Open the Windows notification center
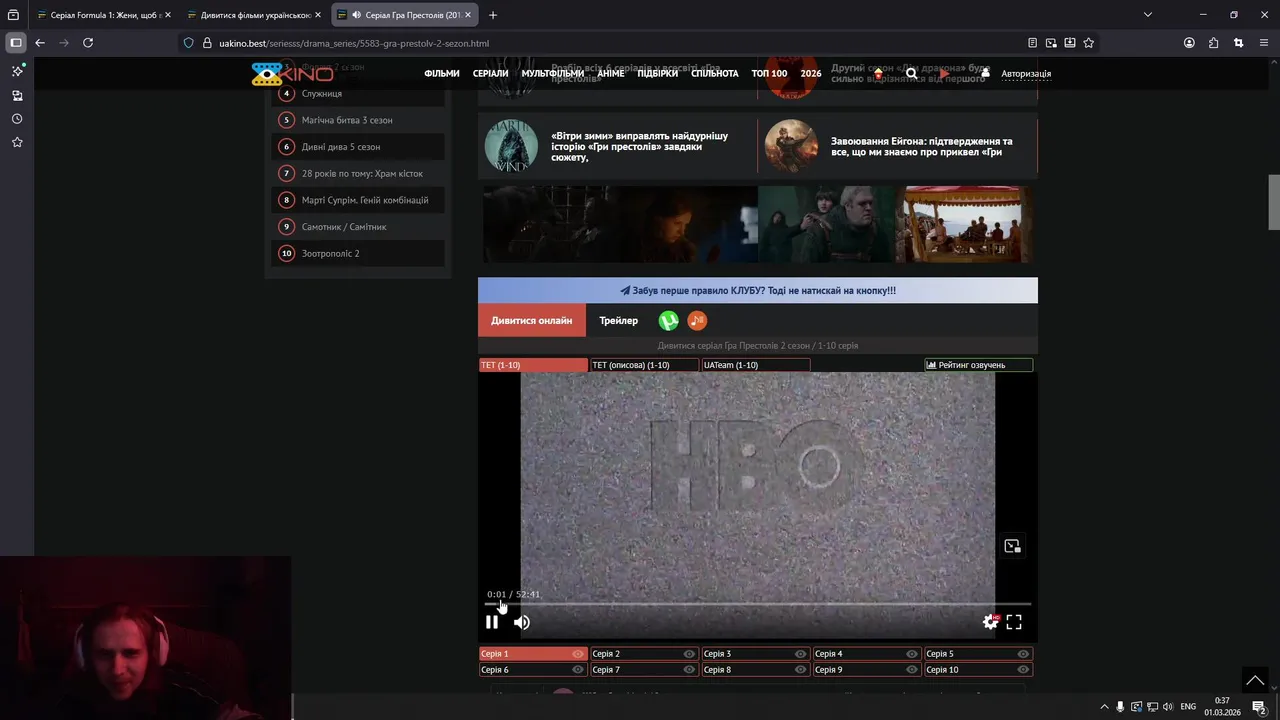The width and height of the screenshot is (1280, 720). coord(1259,707)
